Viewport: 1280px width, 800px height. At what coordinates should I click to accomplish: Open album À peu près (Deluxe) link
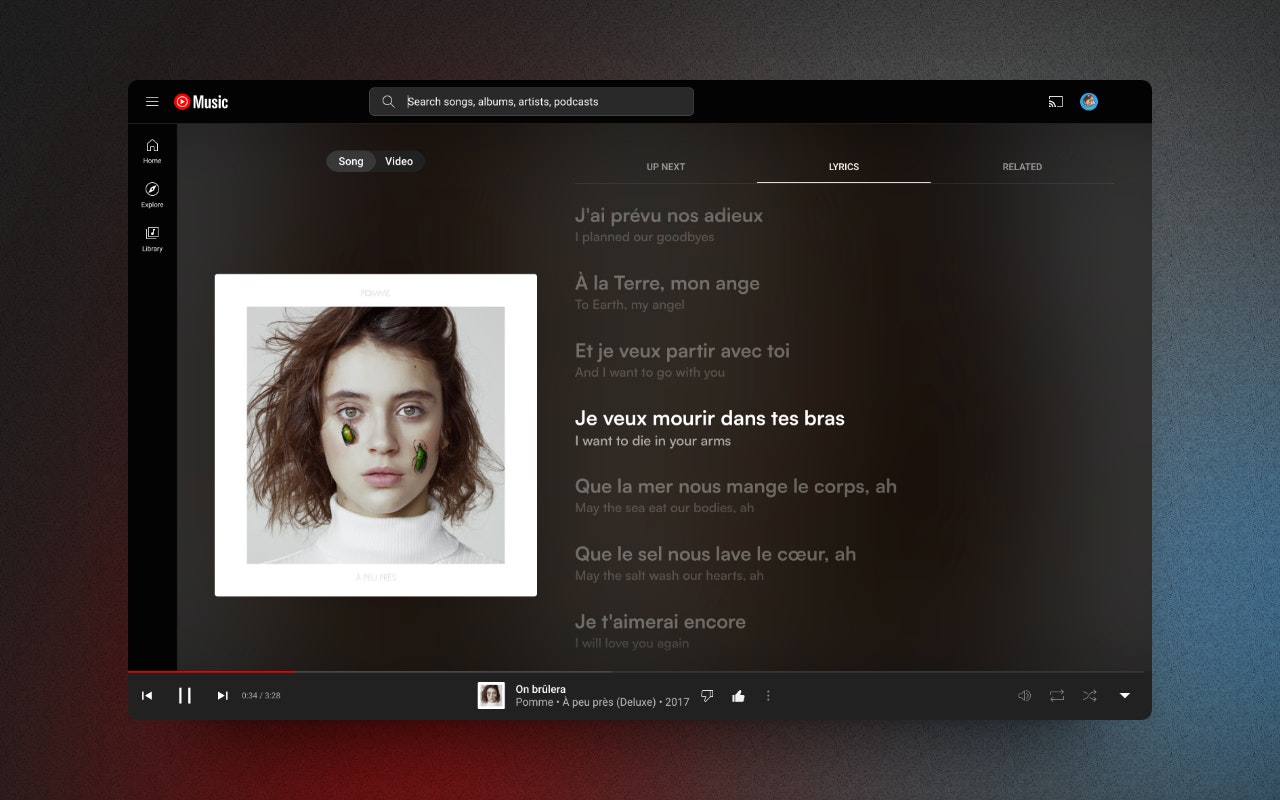click(x=609, y=702)
